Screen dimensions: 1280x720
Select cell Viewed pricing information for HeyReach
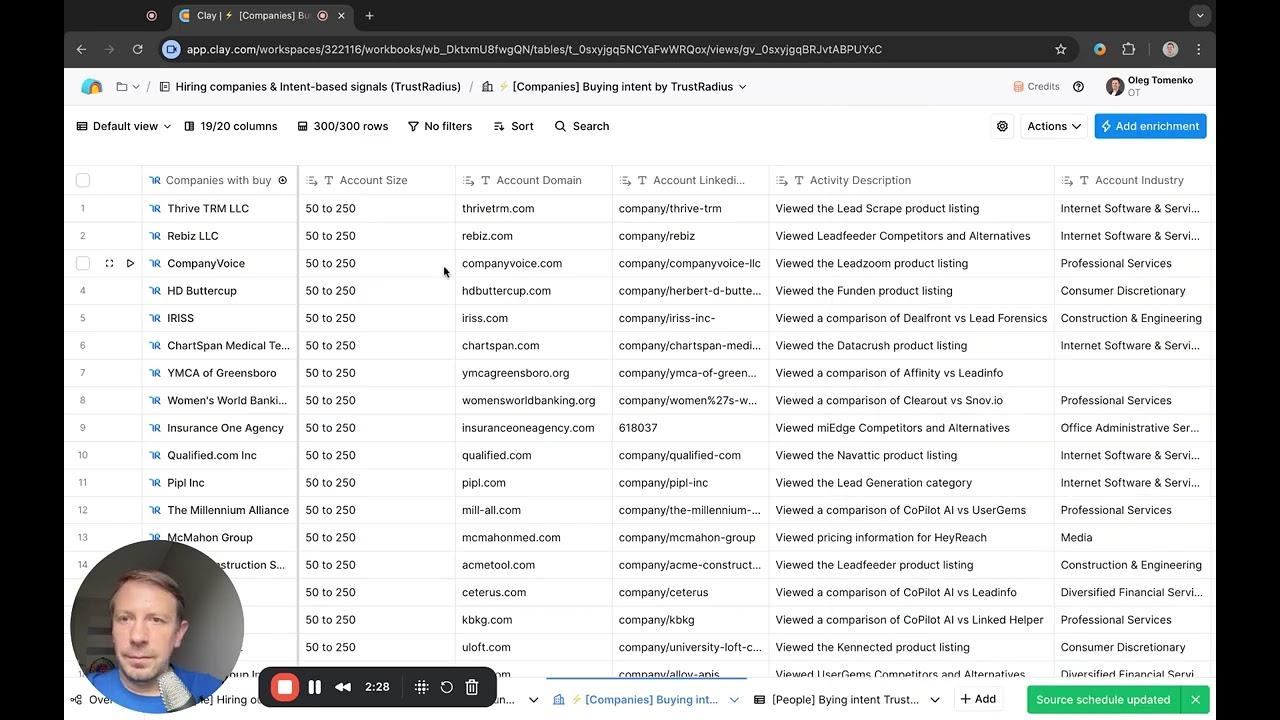click(x=911, y=538)
